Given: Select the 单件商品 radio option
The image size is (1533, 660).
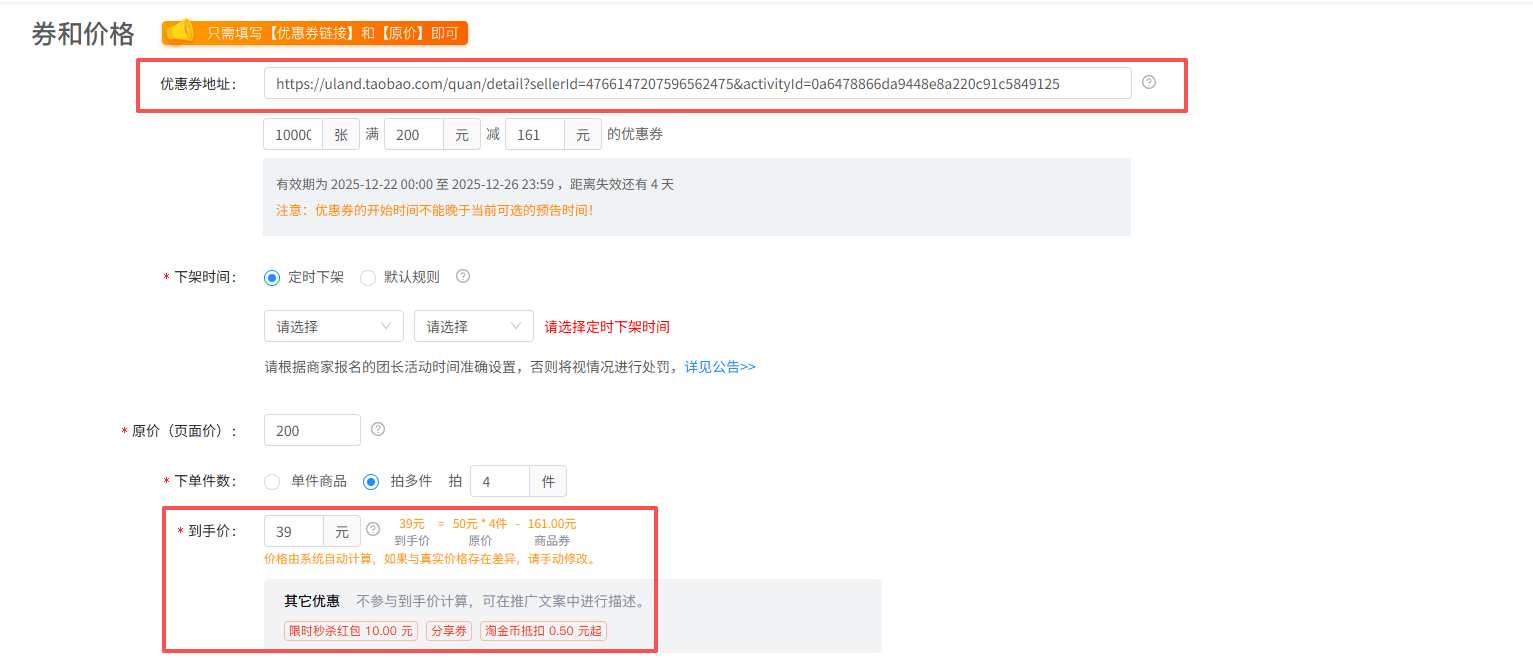Looking at the screenshot, I should click(x=272, y=482).
